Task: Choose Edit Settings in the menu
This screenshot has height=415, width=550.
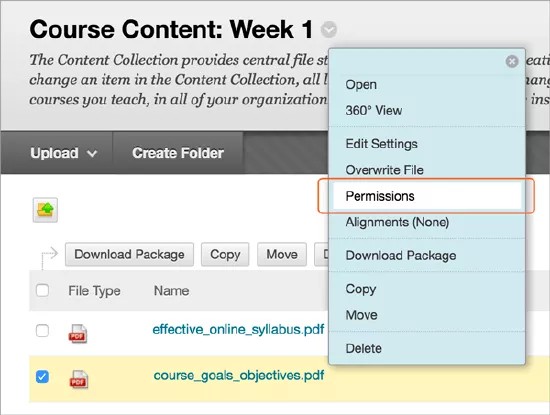Action: point(381,144)
